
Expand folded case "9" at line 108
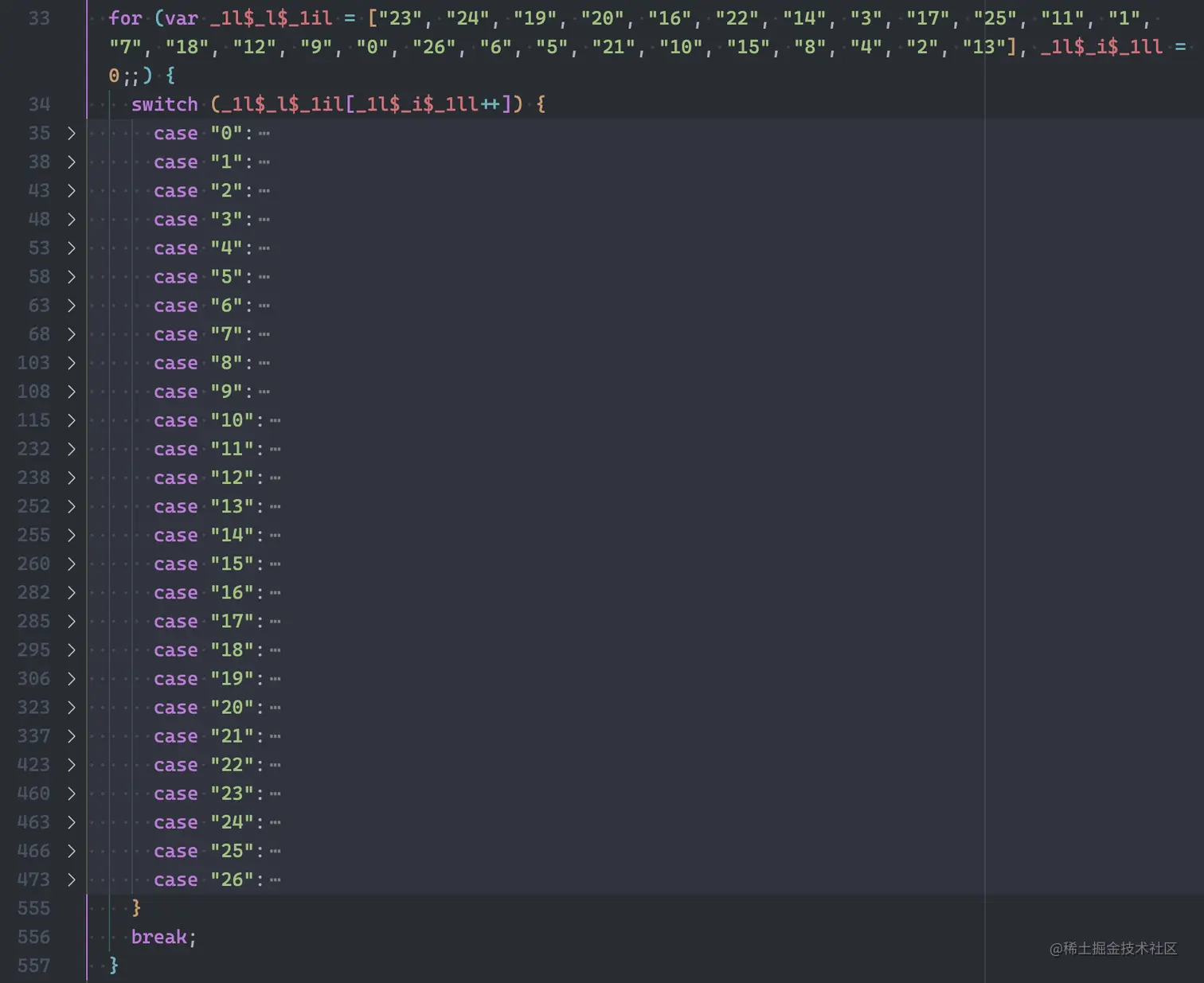coord(71,391)
